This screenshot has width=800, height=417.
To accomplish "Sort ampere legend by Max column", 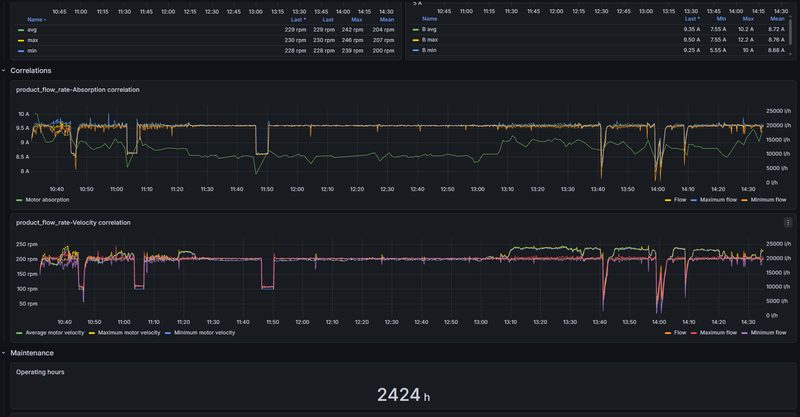I will point(748,18).
